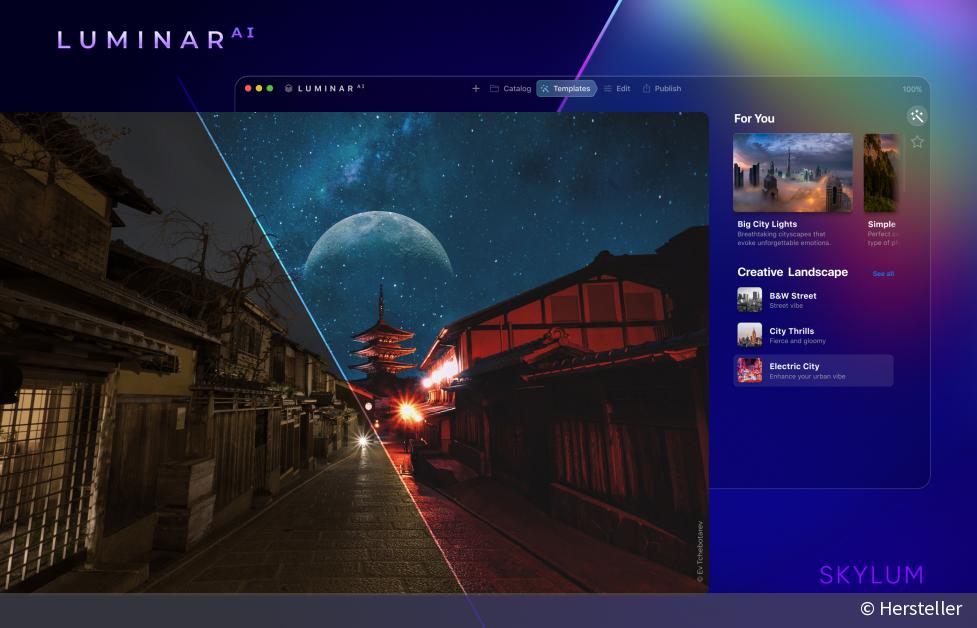977x628 pixels.
Task: Toggle the favorites star below the wand icon
Action: (x=917, y=141)
